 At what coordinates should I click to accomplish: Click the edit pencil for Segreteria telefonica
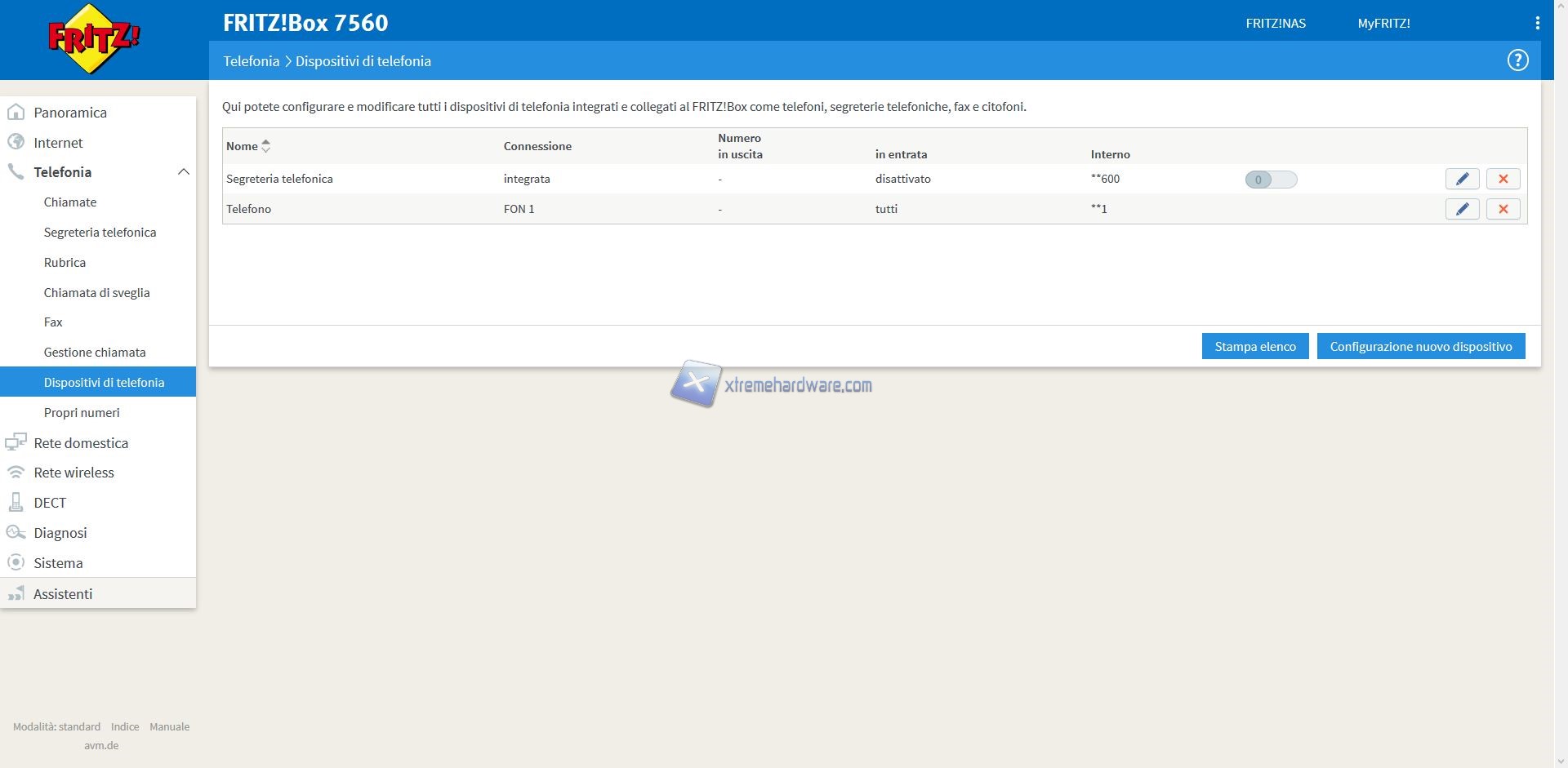(1462, 179)
